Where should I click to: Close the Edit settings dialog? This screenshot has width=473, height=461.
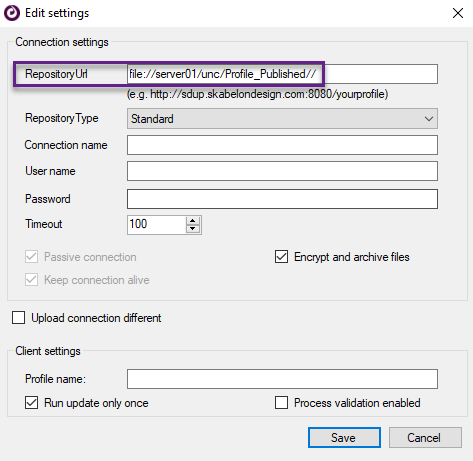point(458,13)
